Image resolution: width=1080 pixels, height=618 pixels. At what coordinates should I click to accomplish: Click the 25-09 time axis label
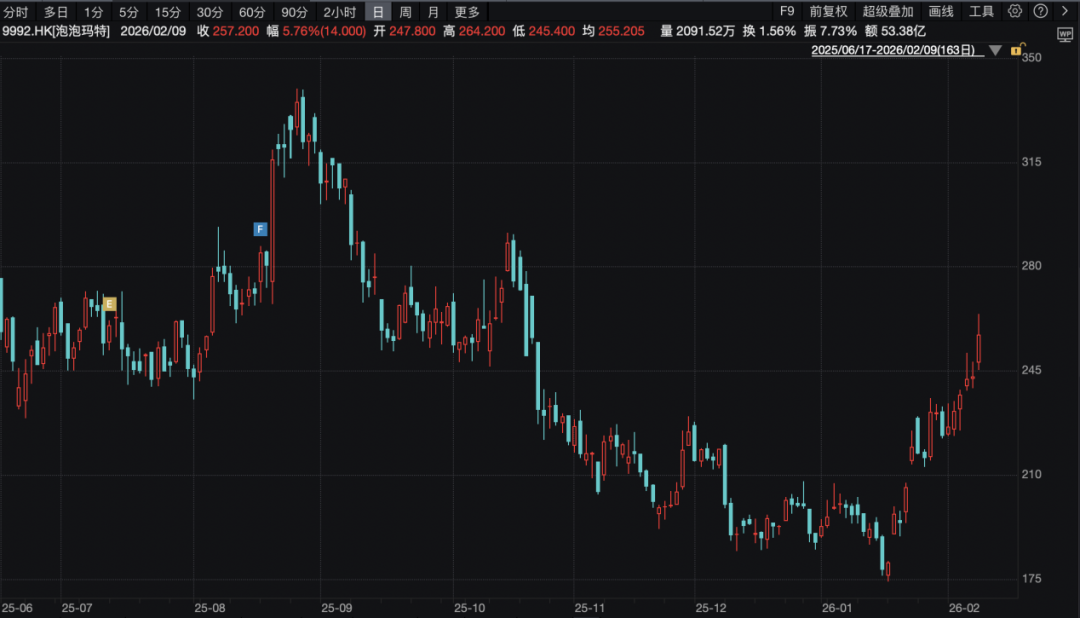[337, 608]
